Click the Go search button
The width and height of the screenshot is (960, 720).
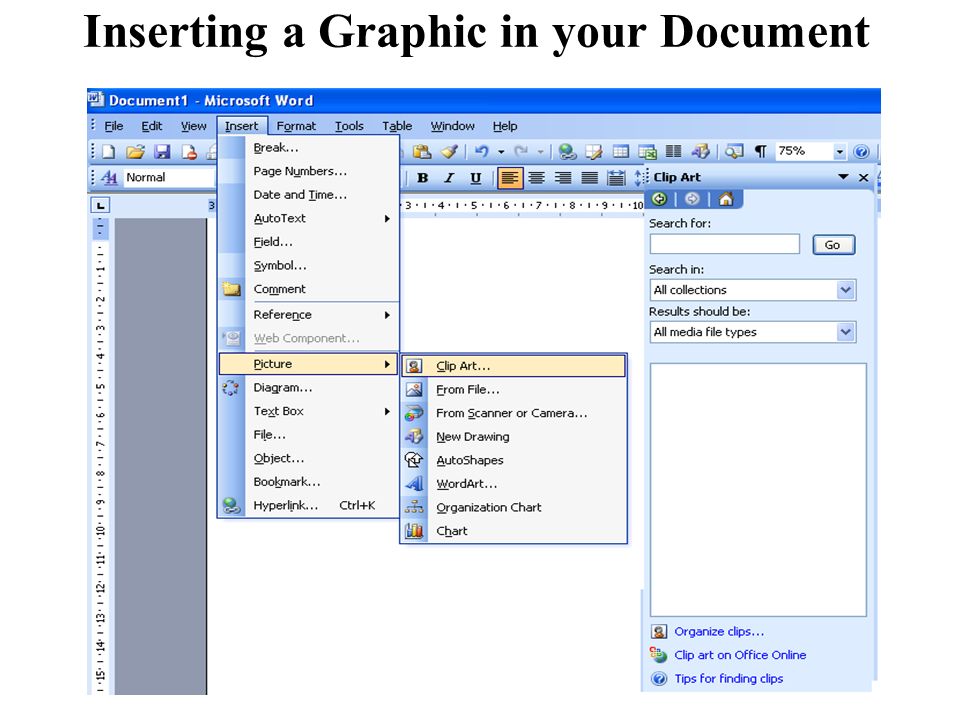click(x=833, y=245)
